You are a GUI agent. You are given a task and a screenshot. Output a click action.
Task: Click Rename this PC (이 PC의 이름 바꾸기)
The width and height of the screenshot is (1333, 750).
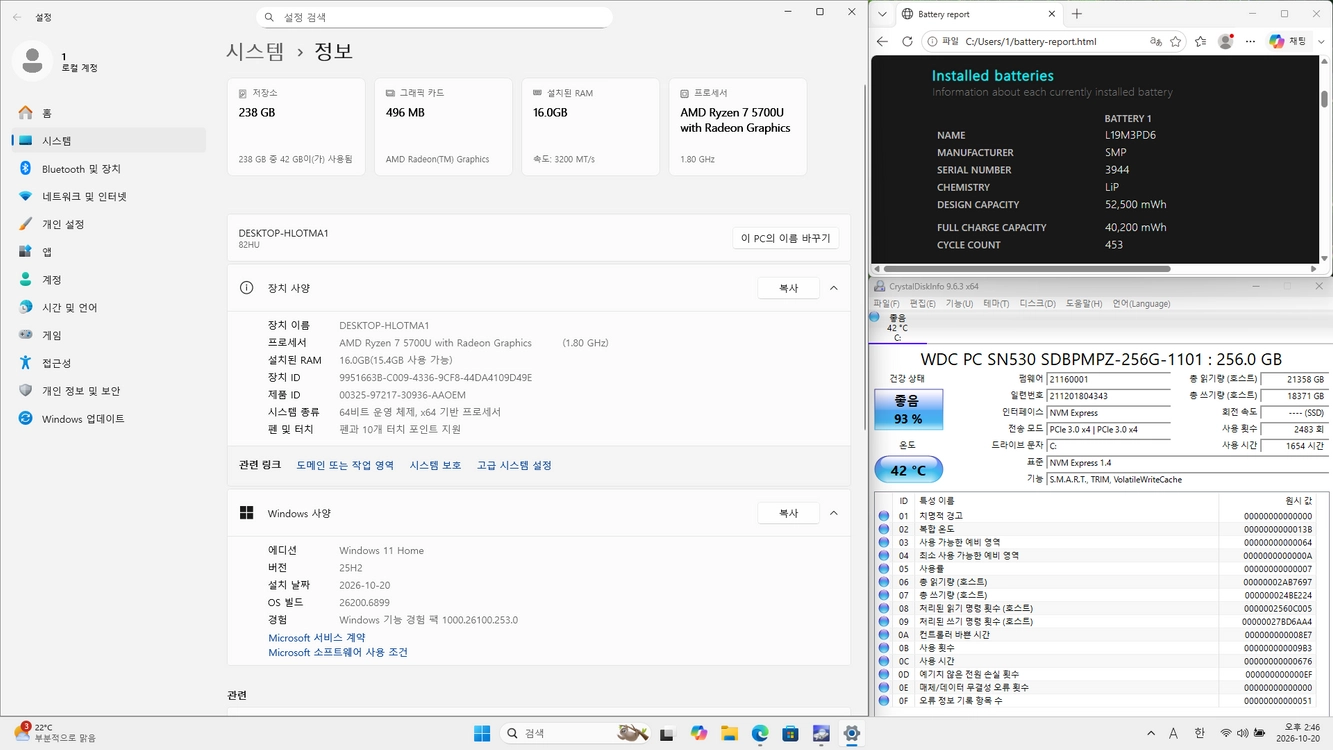coord(785,239)
